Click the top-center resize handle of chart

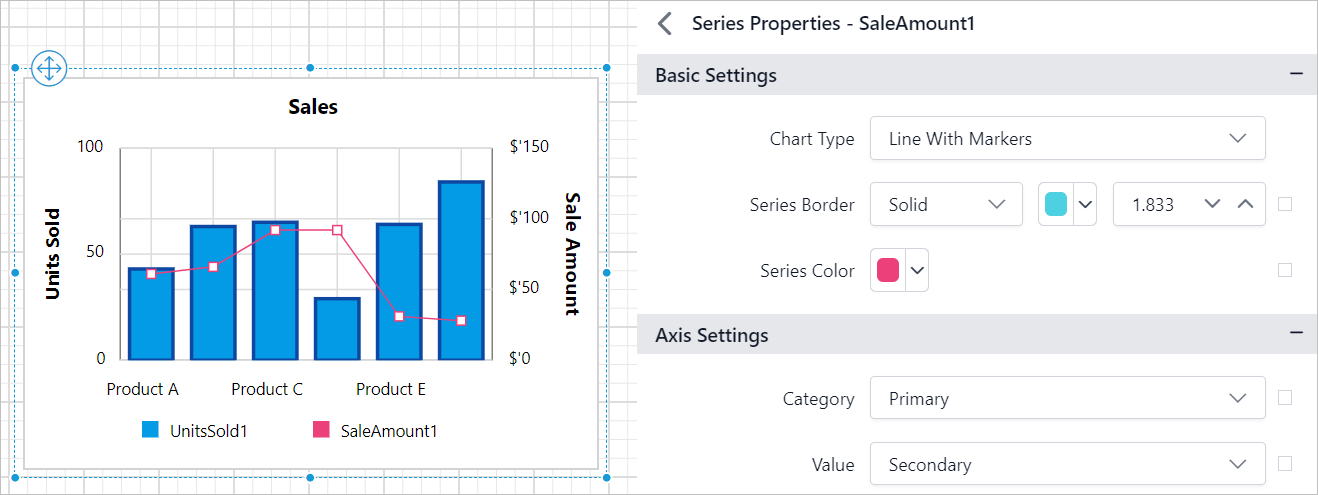click(x=310, y=68)
